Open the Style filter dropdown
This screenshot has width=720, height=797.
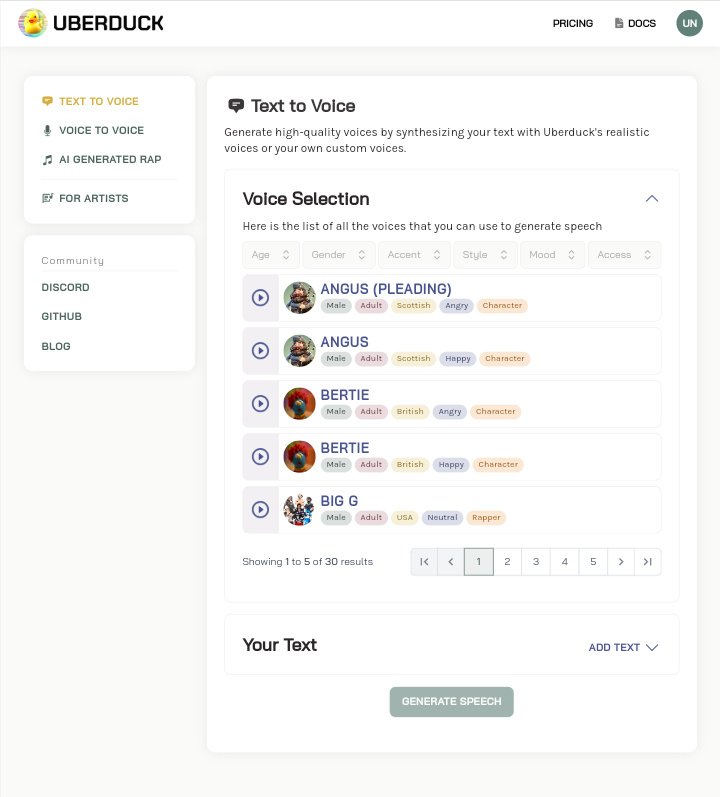coord(485,255)
